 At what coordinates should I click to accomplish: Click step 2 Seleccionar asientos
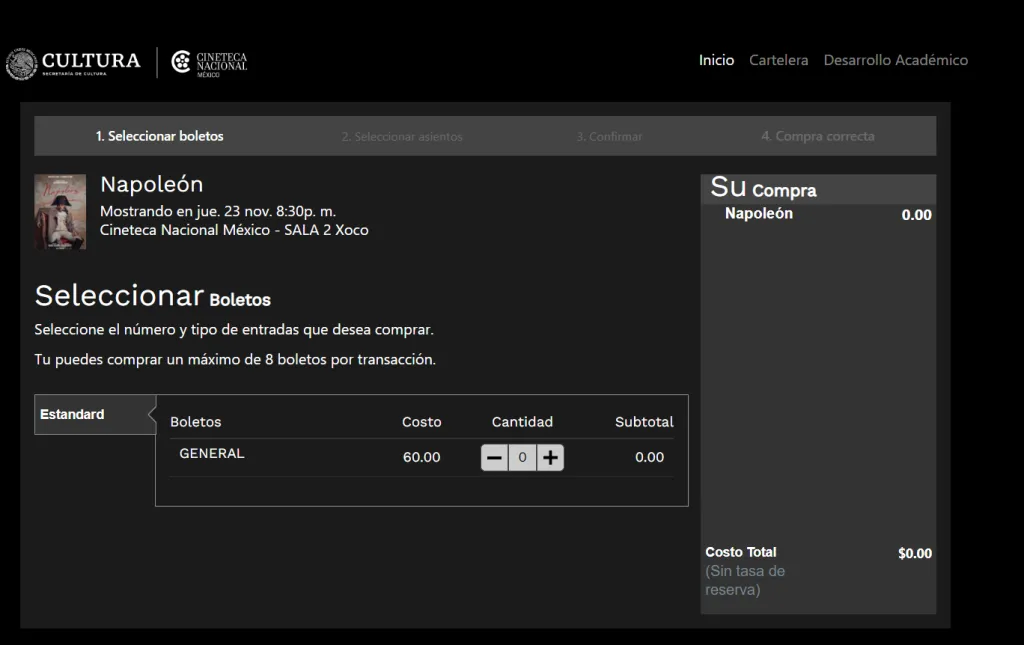point(402,137)
